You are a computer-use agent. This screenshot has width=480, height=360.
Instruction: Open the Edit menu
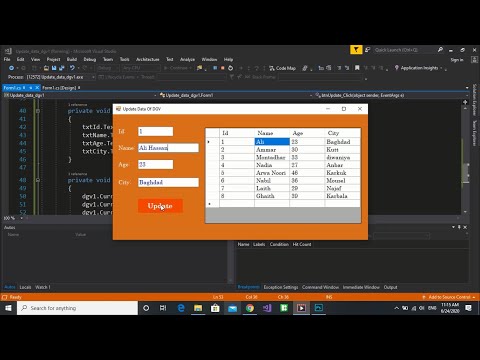21,59
